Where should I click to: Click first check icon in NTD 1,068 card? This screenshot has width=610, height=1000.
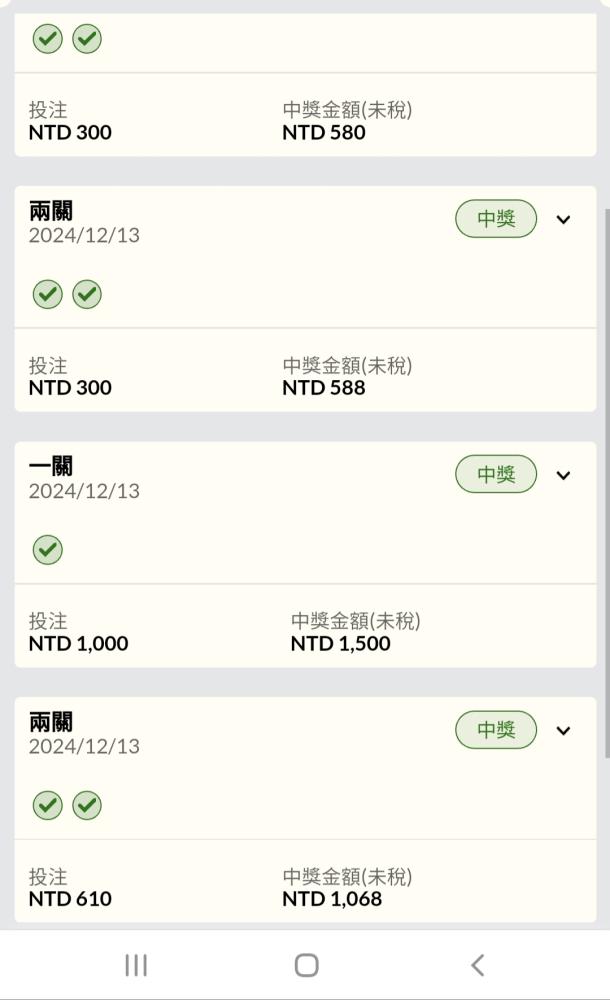tap(47, 806)
